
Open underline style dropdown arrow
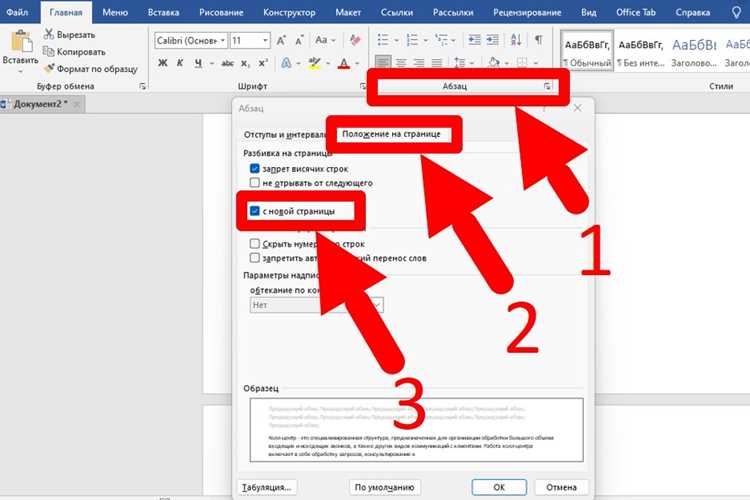point(211,63)
